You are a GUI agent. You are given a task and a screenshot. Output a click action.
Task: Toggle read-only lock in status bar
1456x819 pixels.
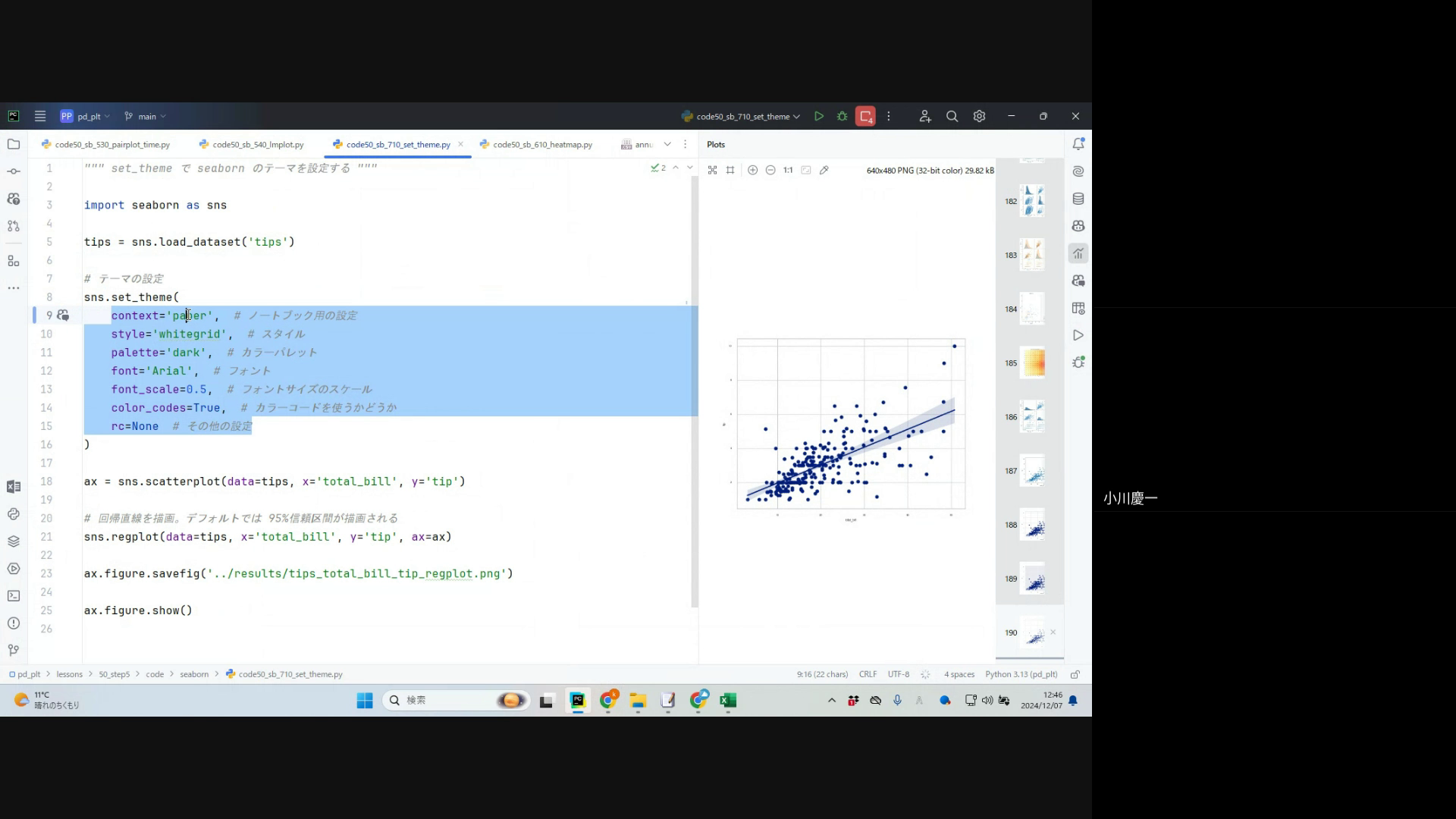coord(1075,674)
